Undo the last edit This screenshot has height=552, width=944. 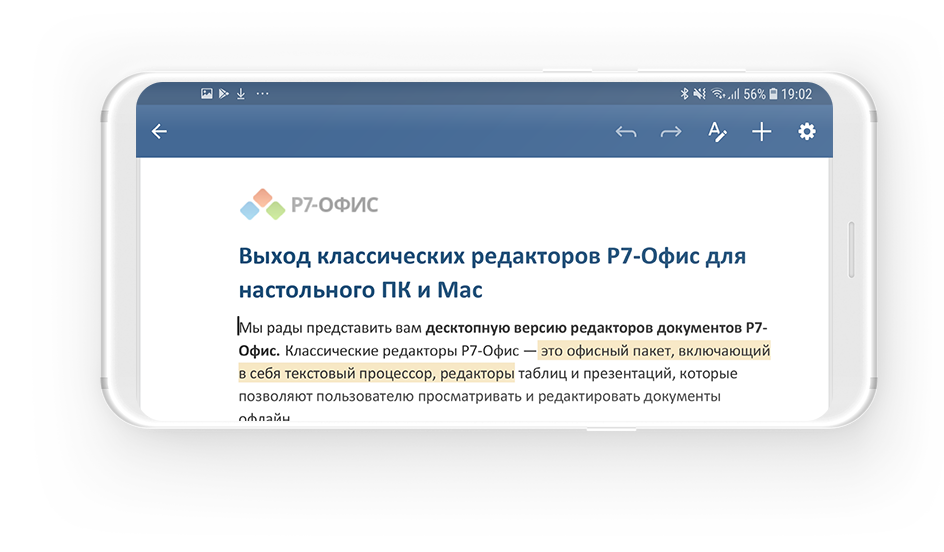click(x=626, y=132)
